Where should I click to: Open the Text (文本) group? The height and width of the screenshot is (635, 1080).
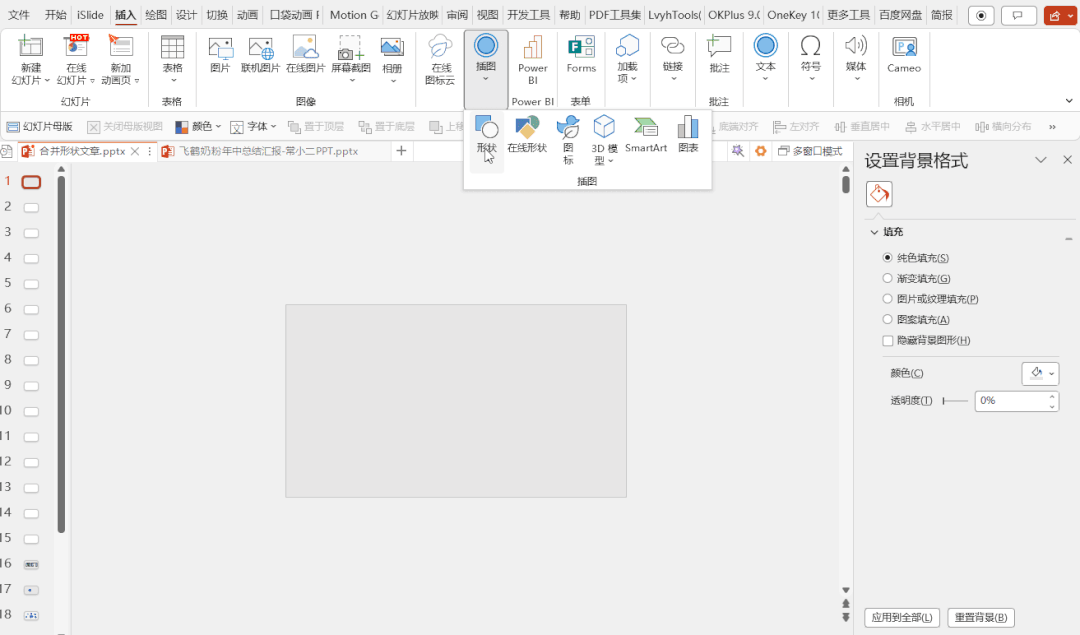[765, 59]
